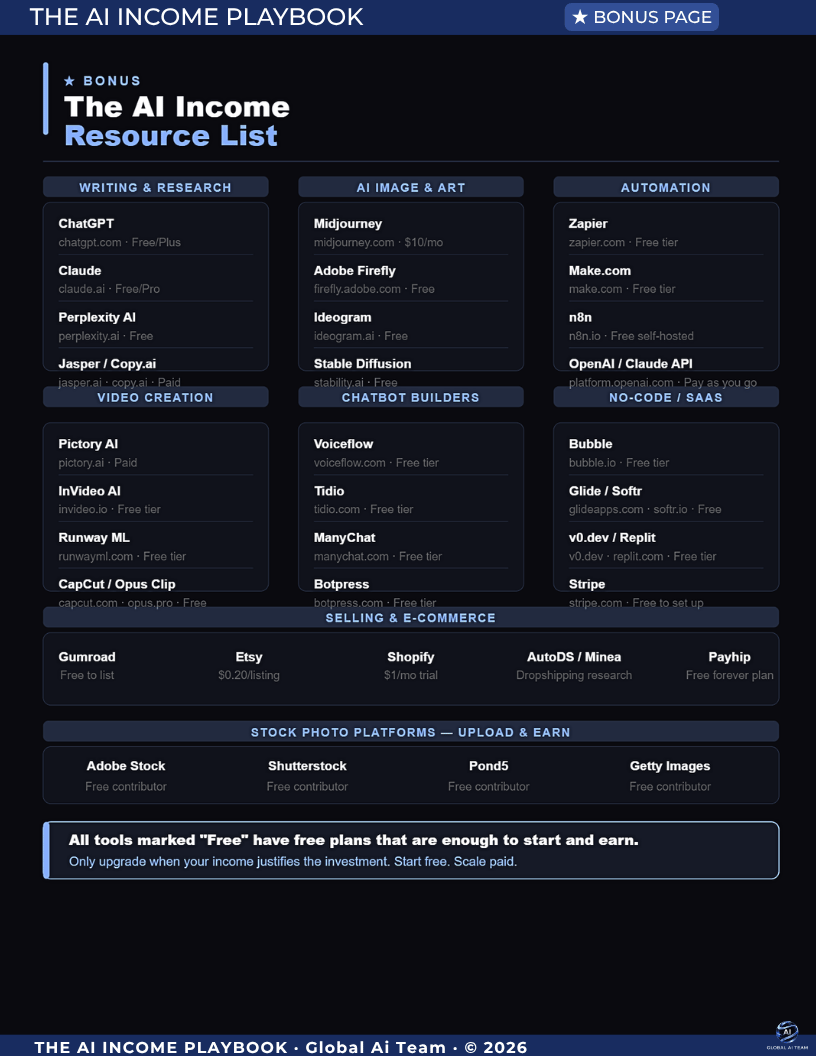Click the Bubble entry name
This screenshot has width=816, height=1056.
point(590,444)
